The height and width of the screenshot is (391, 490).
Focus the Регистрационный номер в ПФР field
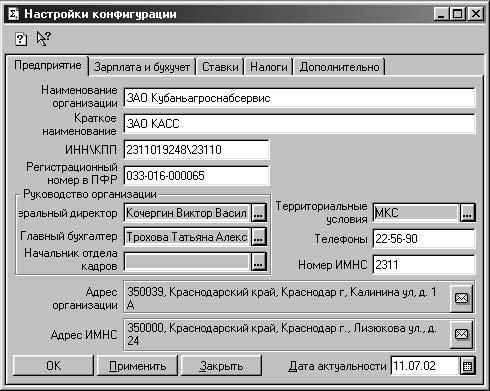196,175
